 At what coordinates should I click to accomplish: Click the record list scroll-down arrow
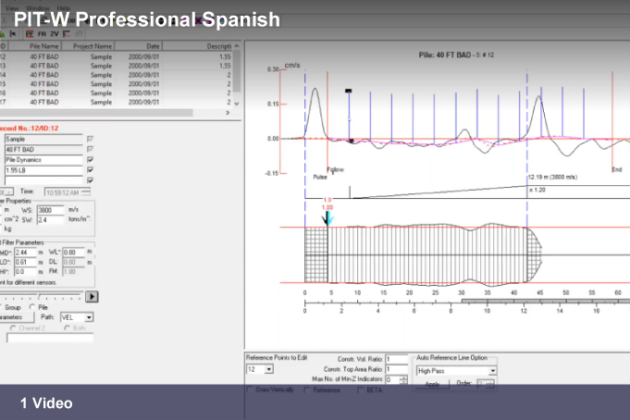tap(237, 103)
